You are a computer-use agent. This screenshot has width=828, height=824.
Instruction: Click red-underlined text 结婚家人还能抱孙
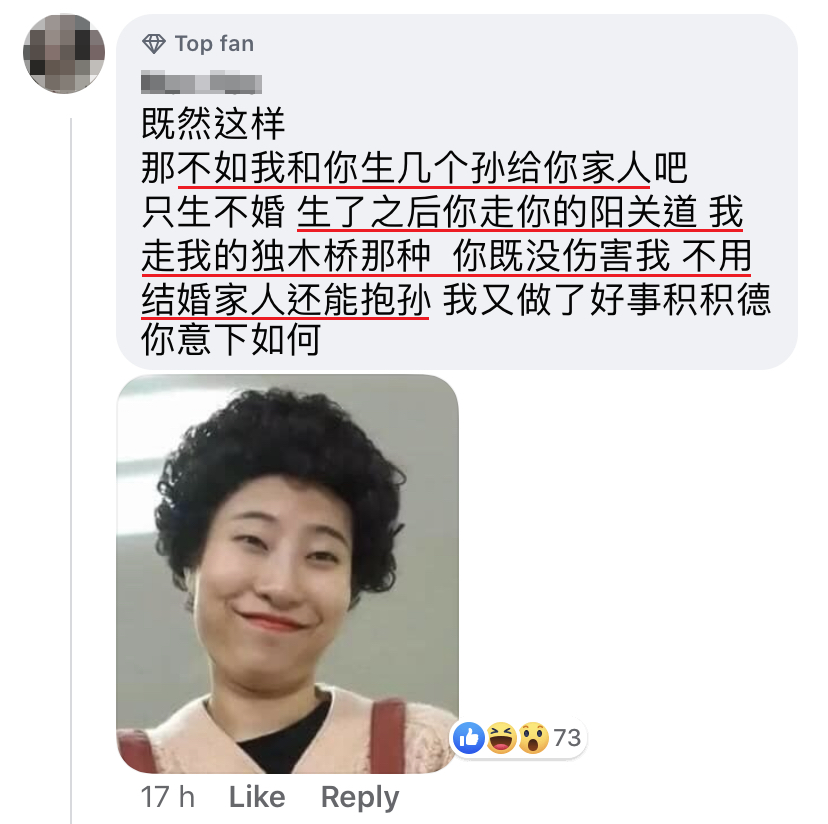tap(286, 299)
